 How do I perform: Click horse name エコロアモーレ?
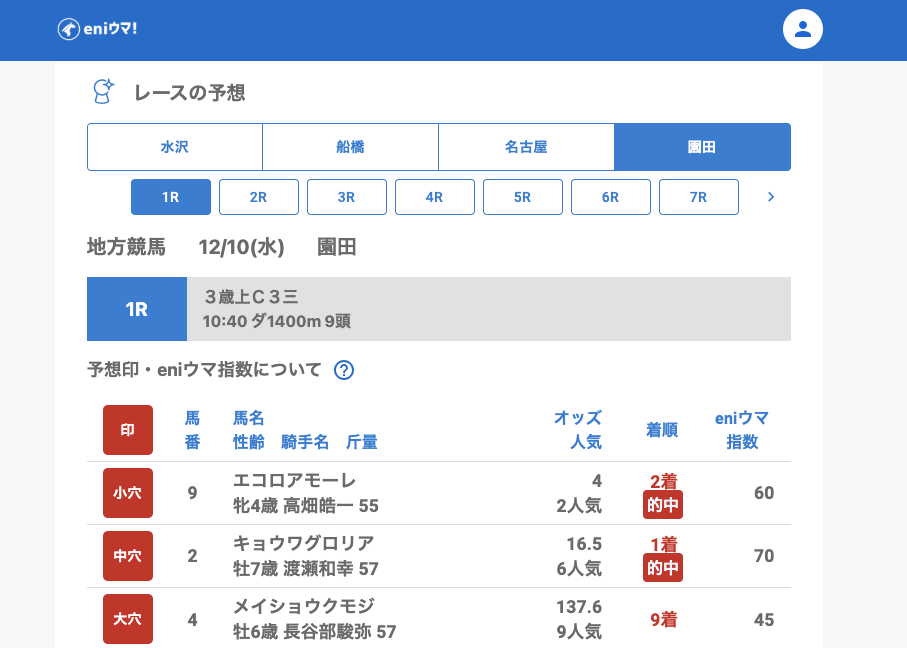[x=294, y=481]
